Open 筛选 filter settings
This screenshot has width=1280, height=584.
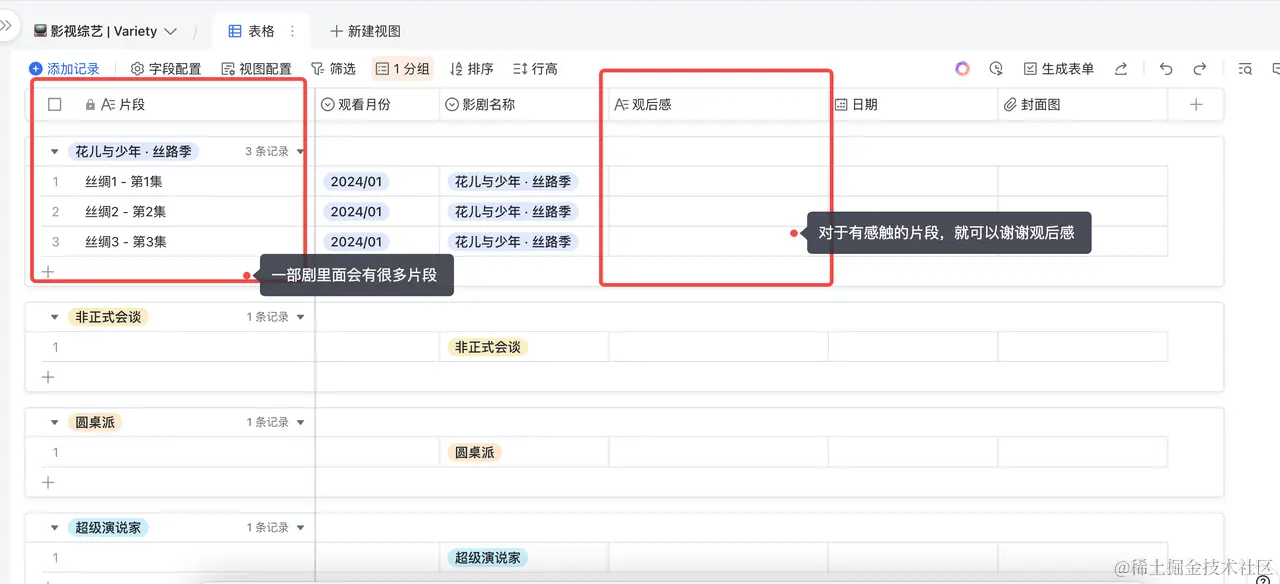tap(334, 68)
